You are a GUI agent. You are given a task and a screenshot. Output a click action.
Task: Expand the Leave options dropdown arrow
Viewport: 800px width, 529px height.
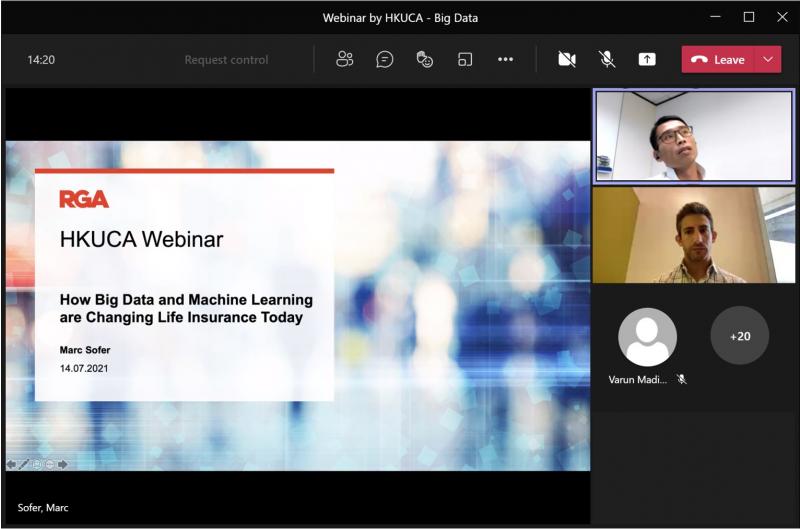click(768, 59)
